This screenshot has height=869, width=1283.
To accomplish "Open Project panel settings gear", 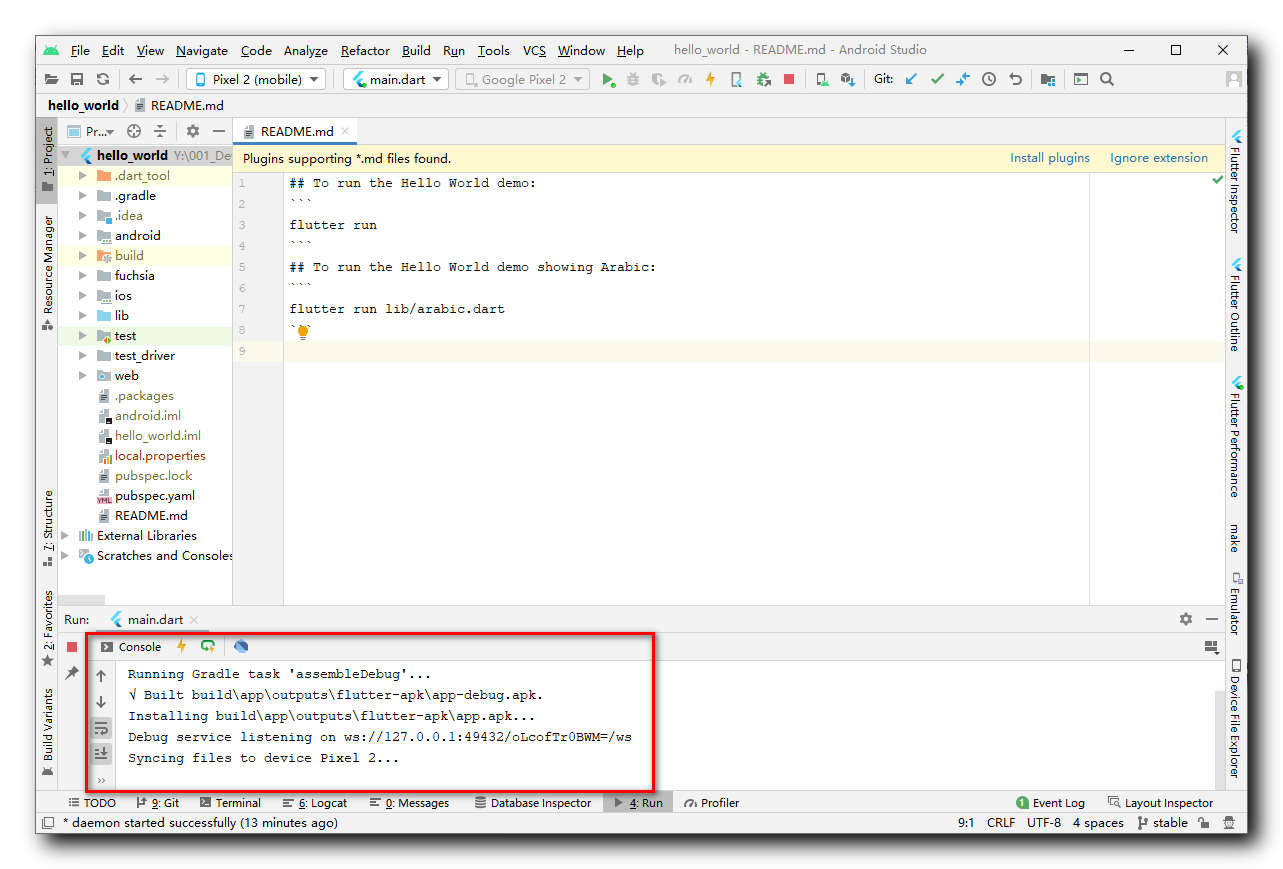I will (x=193, y=131).
